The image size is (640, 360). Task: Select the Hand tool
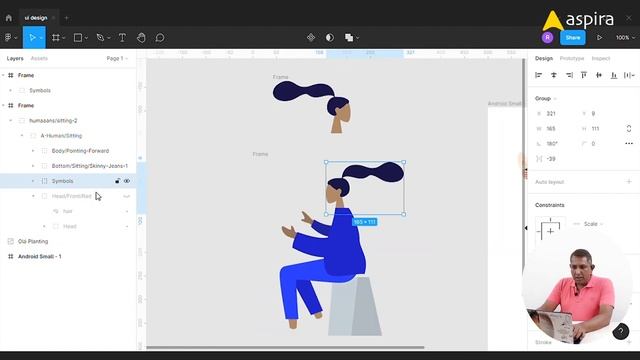click(x=141, y=38)
